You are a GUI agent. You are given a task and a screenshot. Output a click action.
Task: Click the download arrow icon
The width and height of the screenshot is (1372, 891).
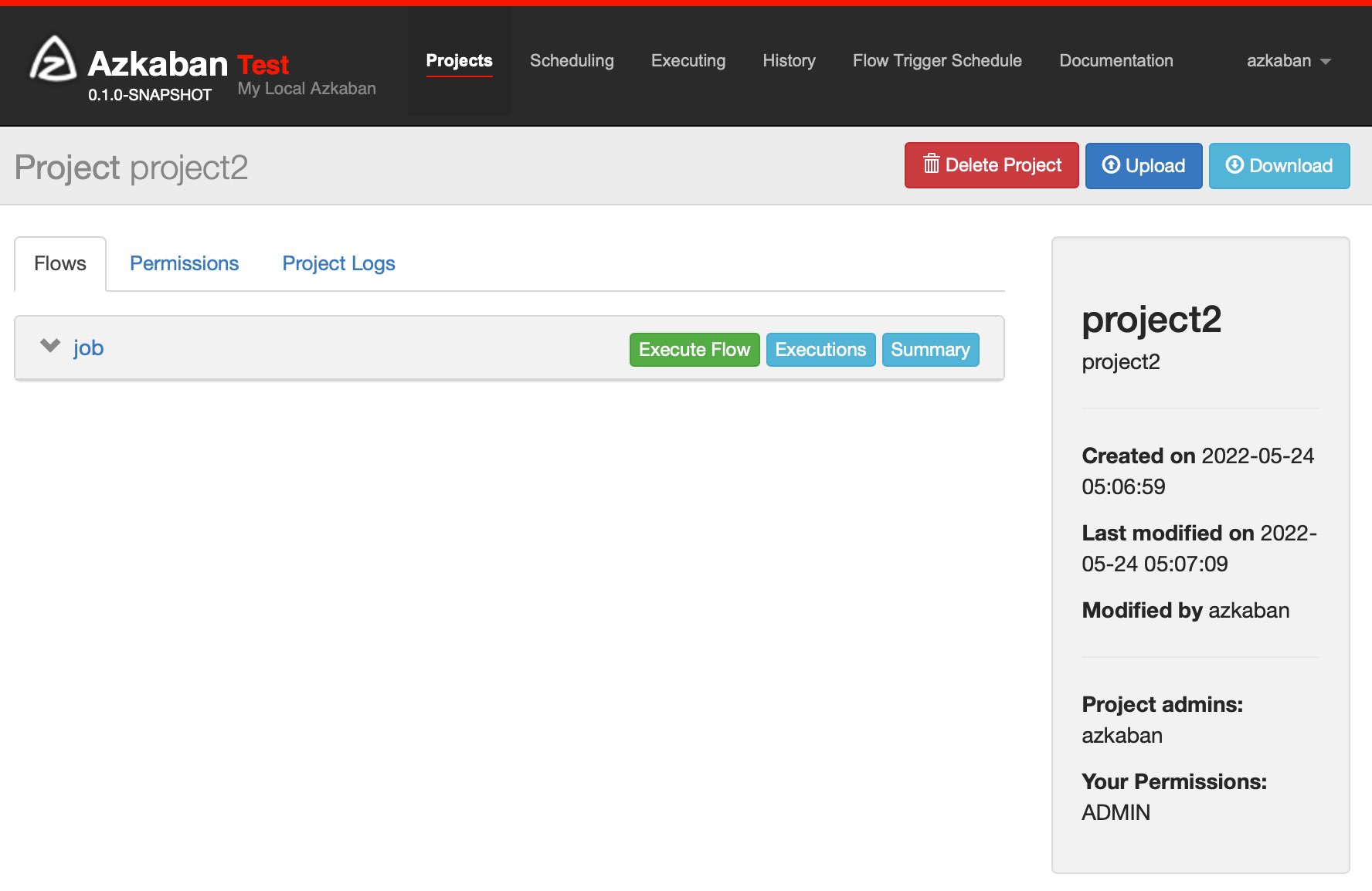pyautogui.click(x=1234, y=164)
